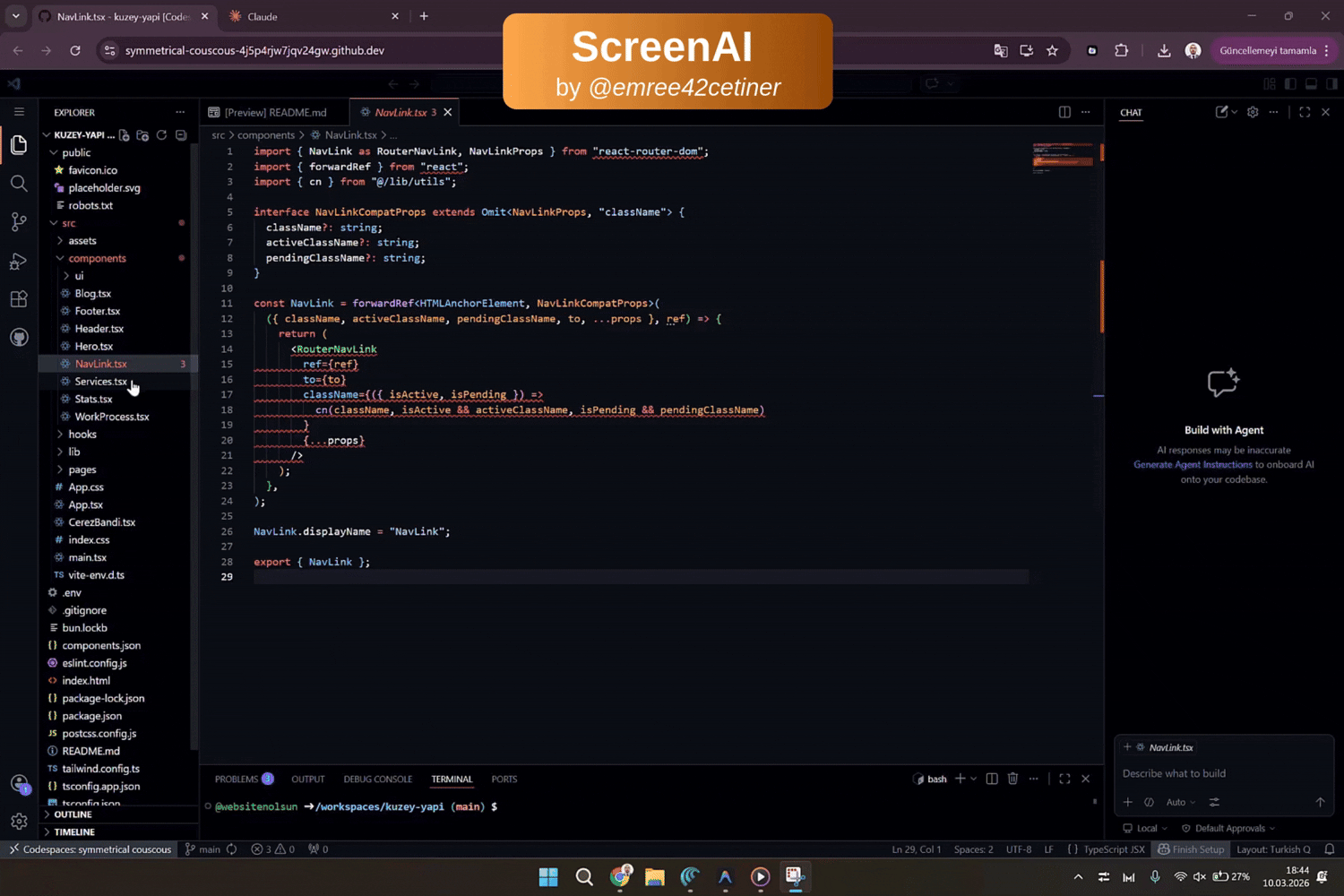
Task: Switch to the OUTPUT panel tab
Action: [x=308, y=779]
